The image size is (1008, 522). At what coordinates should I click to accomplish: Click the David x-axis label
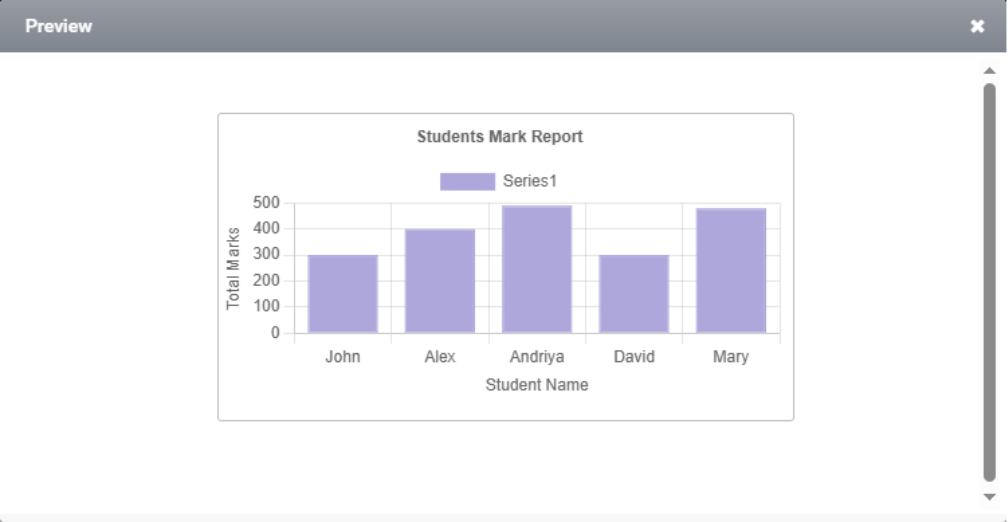(x=634, y=357)
